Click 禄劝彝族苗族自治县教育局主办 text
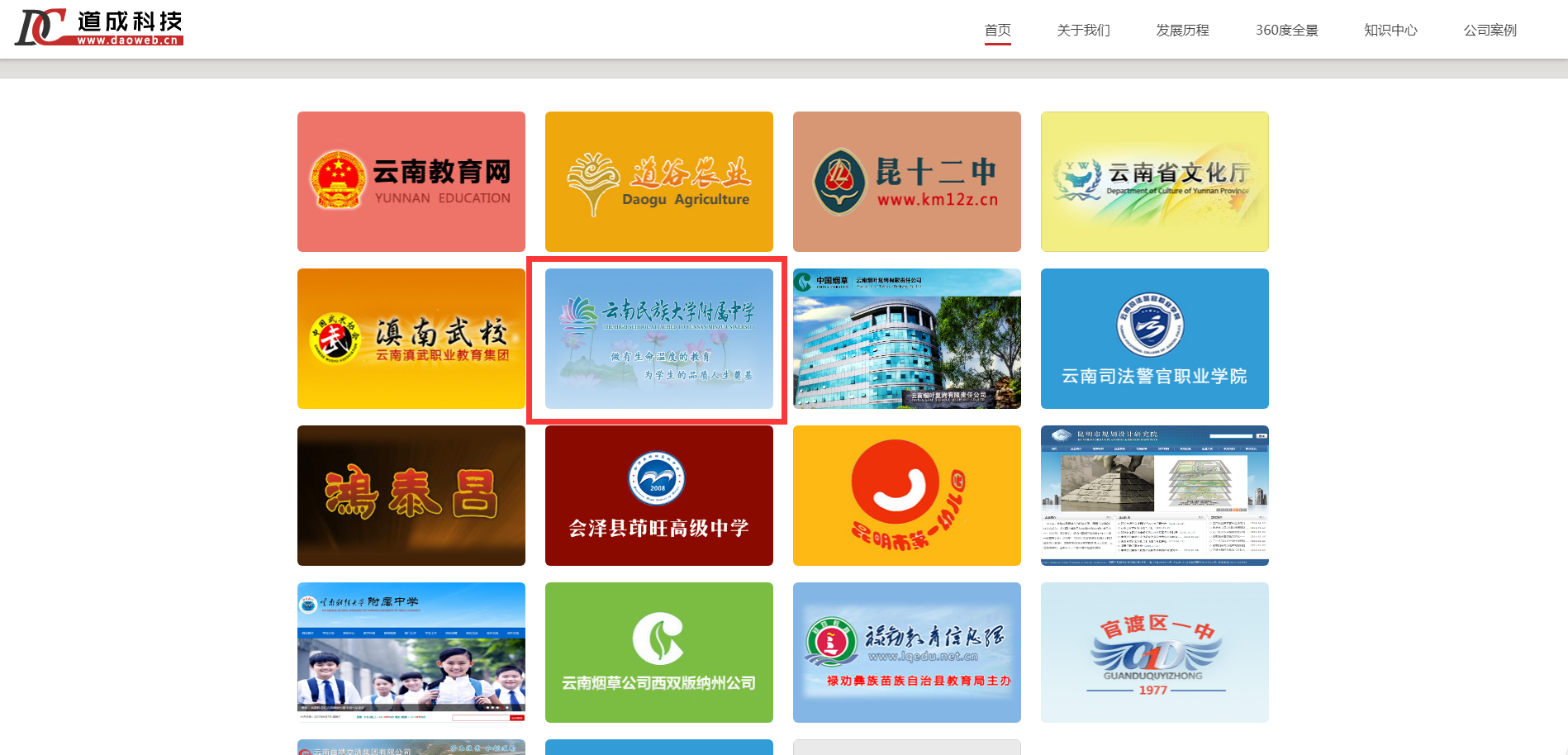 click(919, 681)
